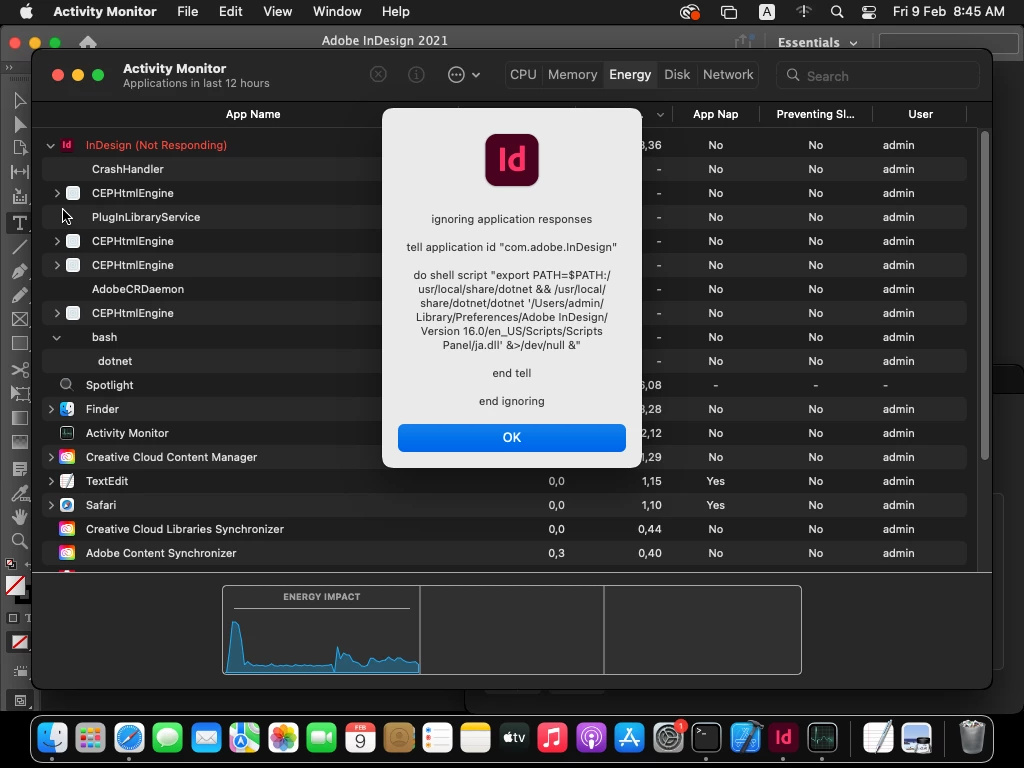
Task: Open Trash in the Dock
Action: click(x=972, y=738)
